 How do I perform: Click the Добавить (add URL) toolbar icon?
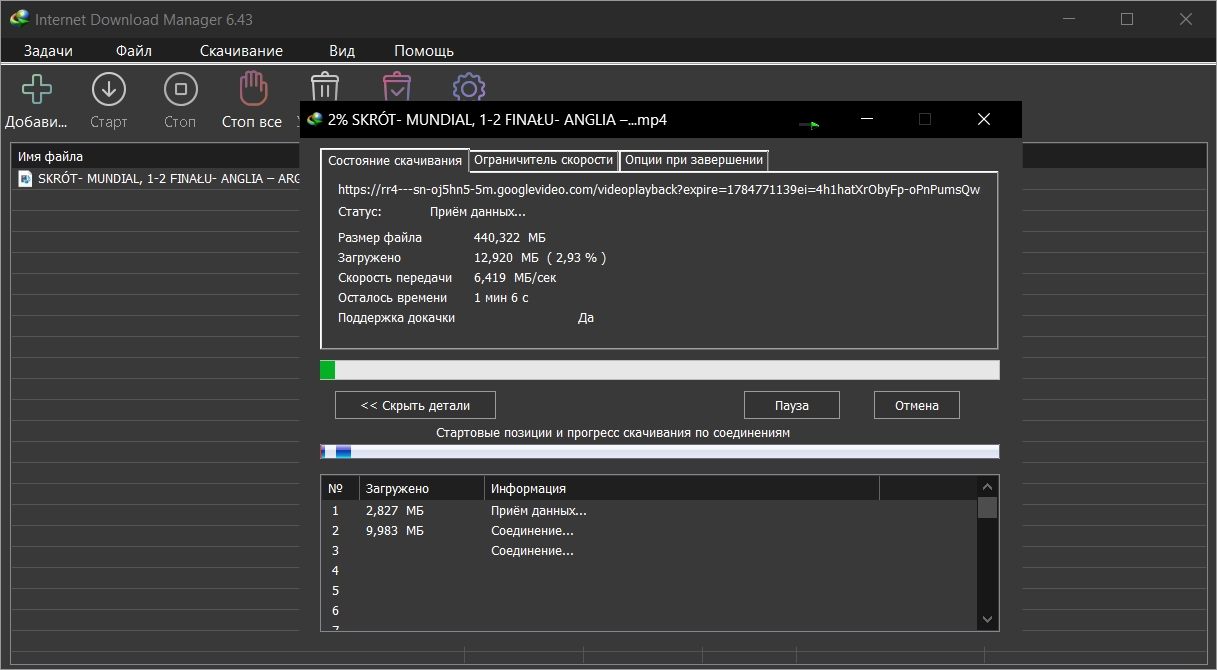[x=36, y=89]
